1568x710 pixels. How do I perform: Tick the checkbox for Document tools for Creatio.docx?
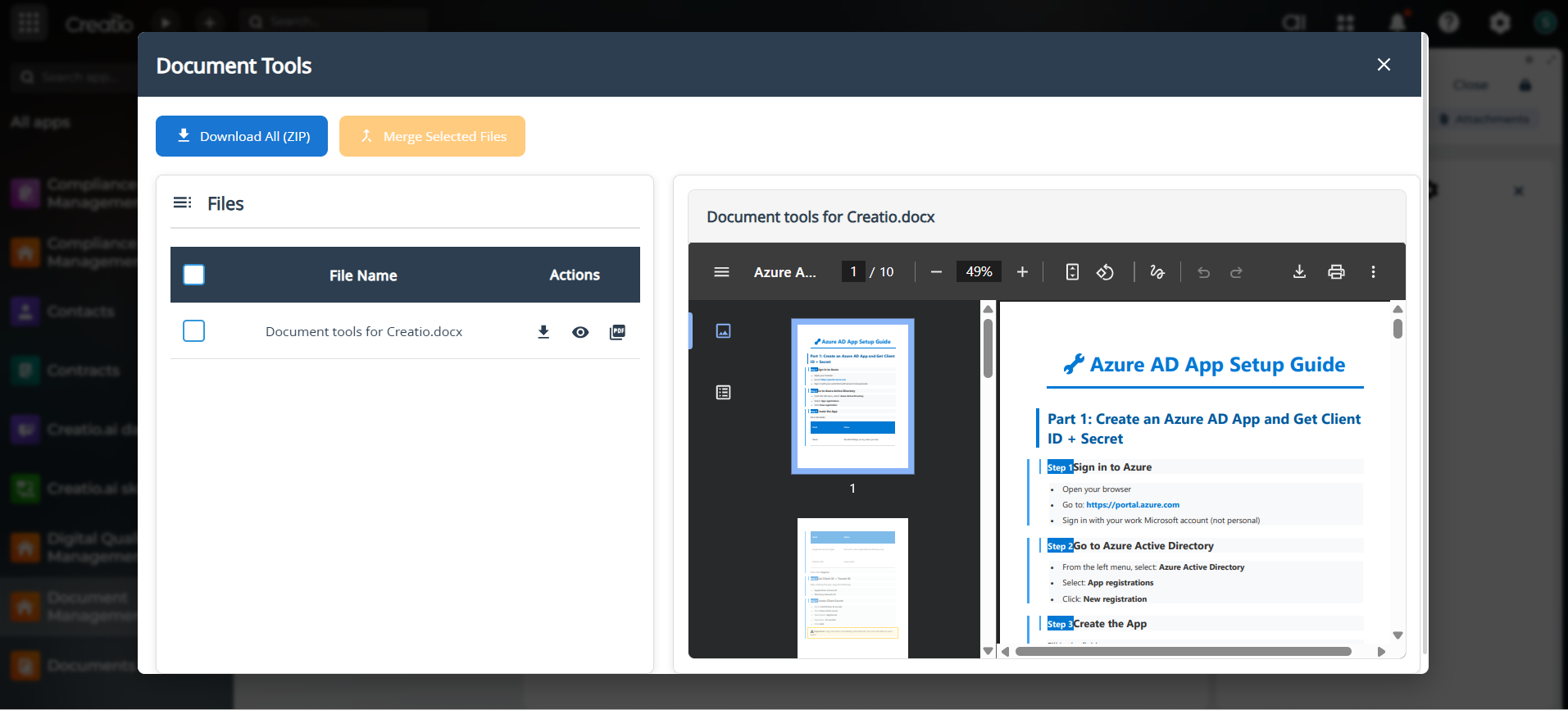194,331
